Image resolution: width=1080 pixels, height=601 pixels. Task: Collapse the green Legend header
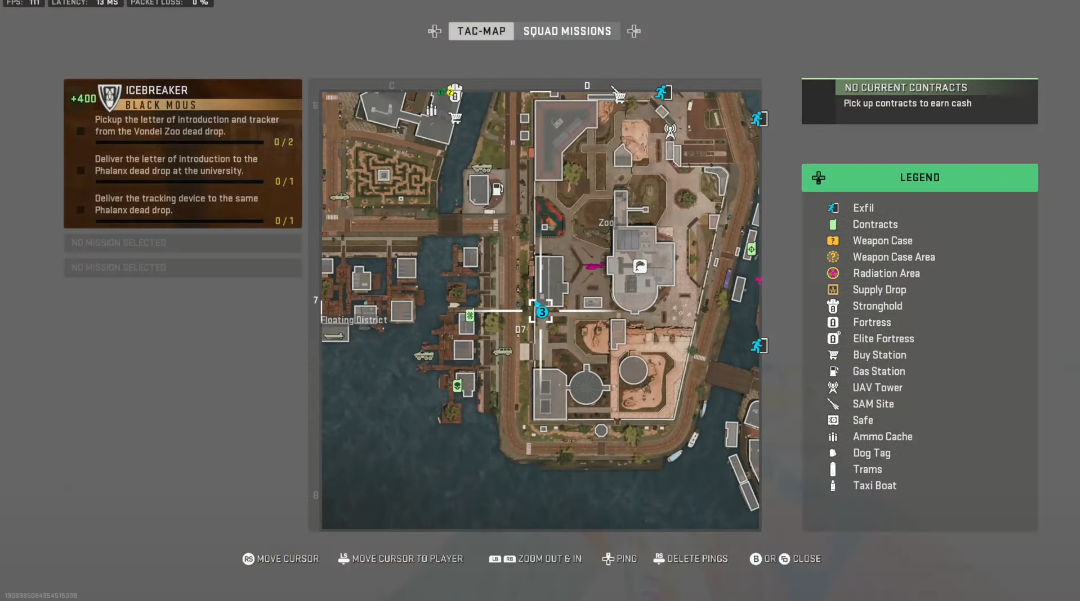[920, 178]
